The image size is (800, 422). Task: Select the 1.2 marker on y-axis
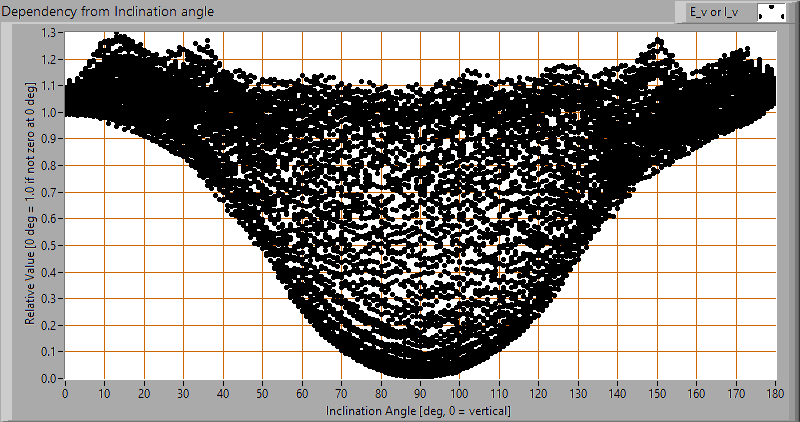click(49, 60)
